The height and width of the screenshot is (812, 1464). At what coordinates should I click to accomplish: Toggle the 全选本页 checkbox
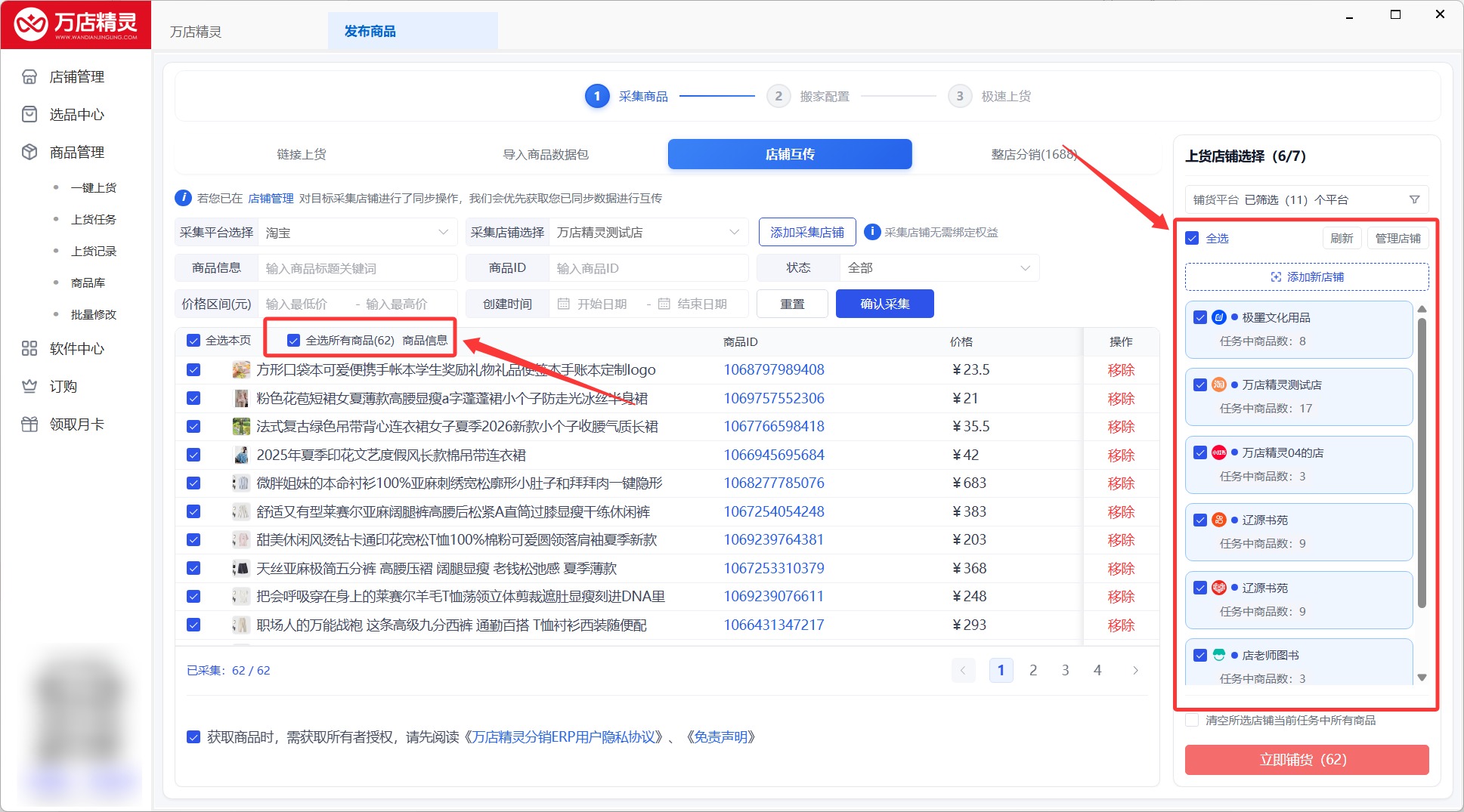pos(193,341)
